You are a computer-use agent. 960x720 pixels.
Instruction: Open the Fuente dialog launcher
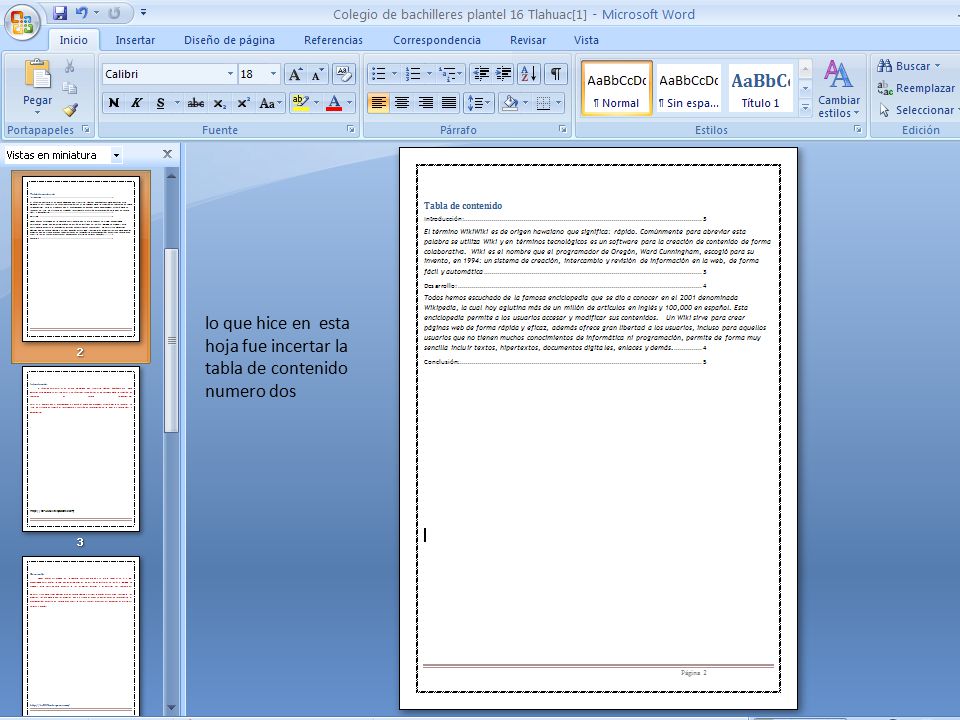coord(350,129)
